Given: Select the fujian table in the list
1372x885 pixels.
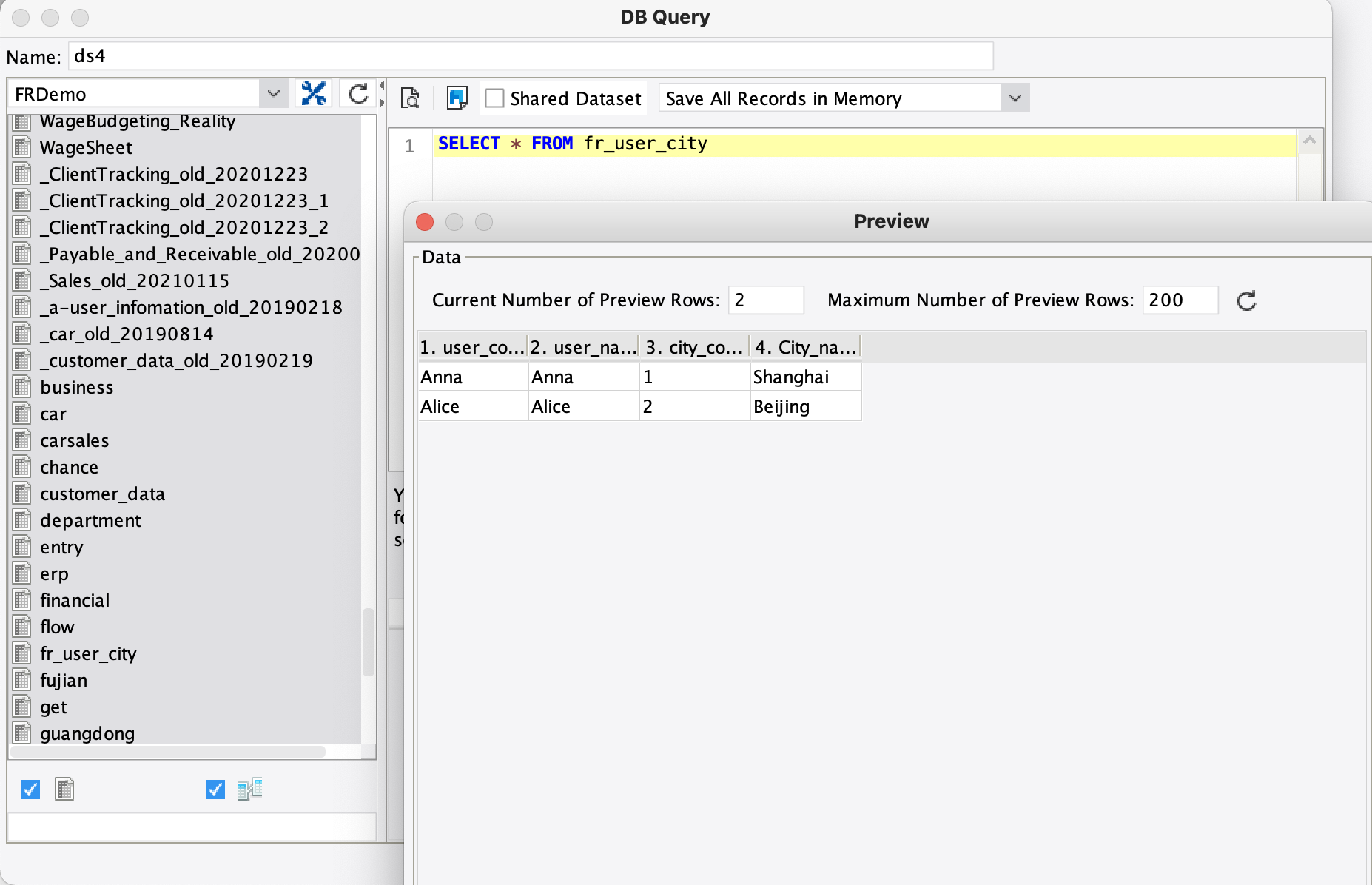Looking at the screenshot, I should coord(64,680).
